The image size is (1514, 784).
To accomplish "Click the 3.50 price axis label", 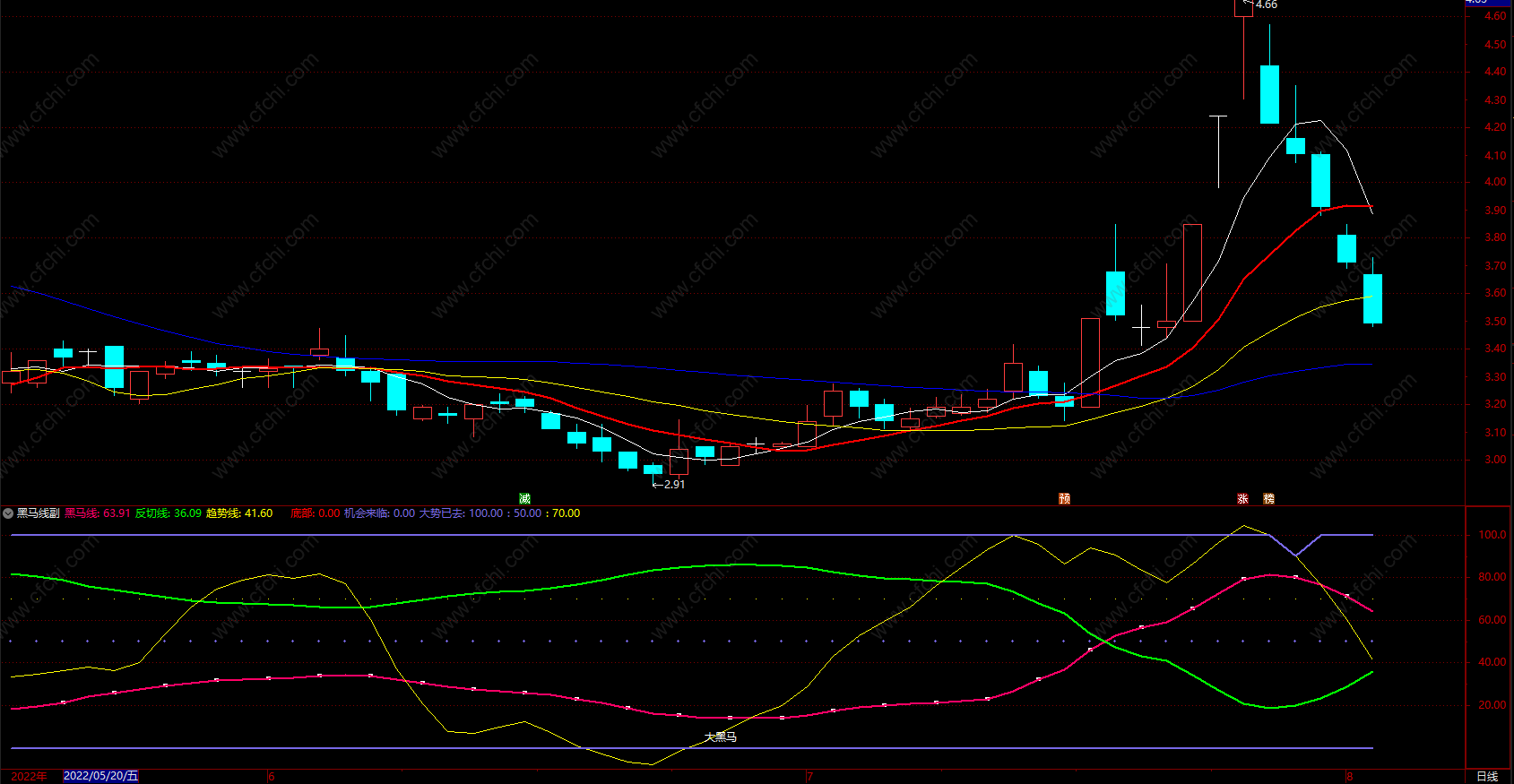I will click(x=1495, y=322).
